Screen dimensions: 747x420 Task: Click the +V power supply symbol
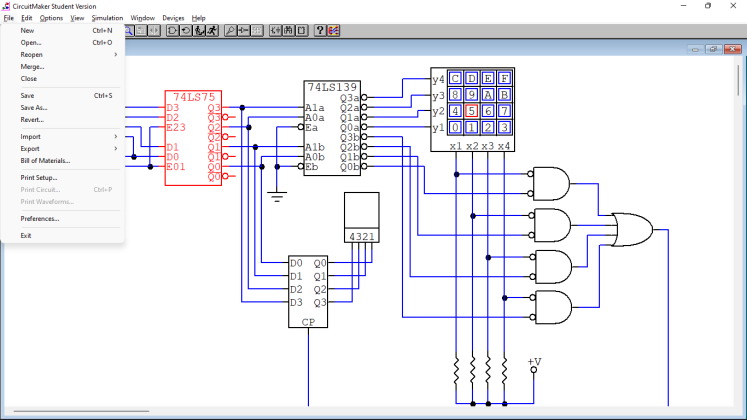(534, 365)
